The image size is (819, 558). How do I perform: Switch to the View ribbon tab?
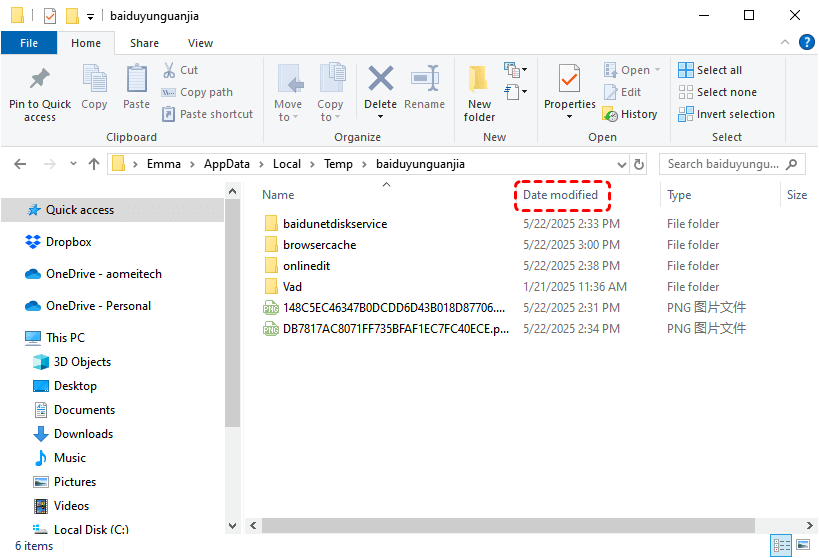[200, 43]
